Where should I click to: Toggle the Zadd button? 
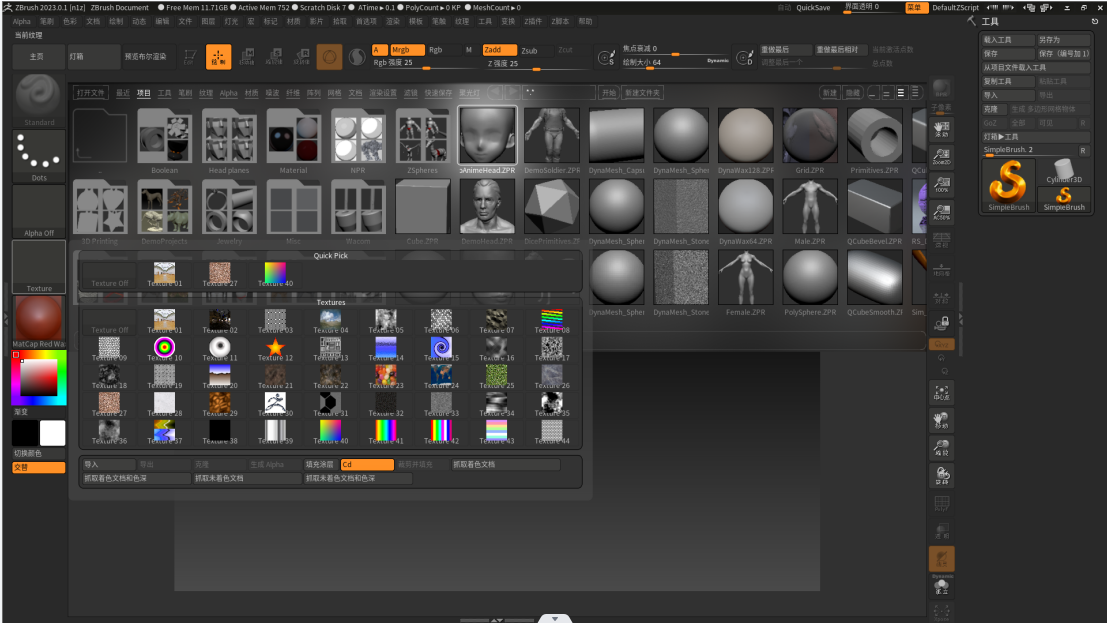[499, 49]
